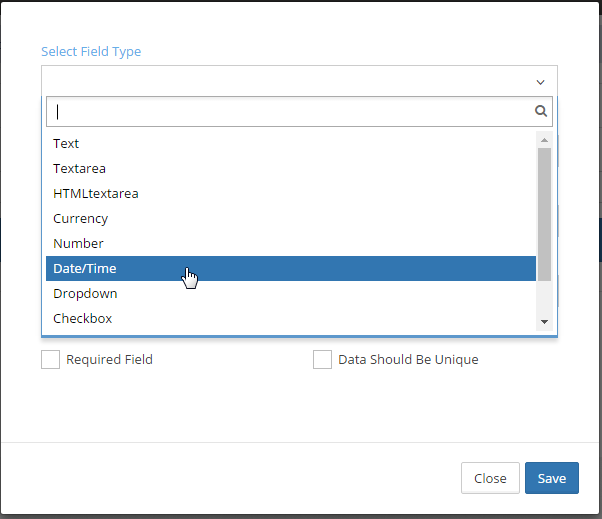Image resolution: width=602 pixels, height=519 pixels.
Task: Click the field type list scrollbar thumb
Action: [x=544, y=200]
